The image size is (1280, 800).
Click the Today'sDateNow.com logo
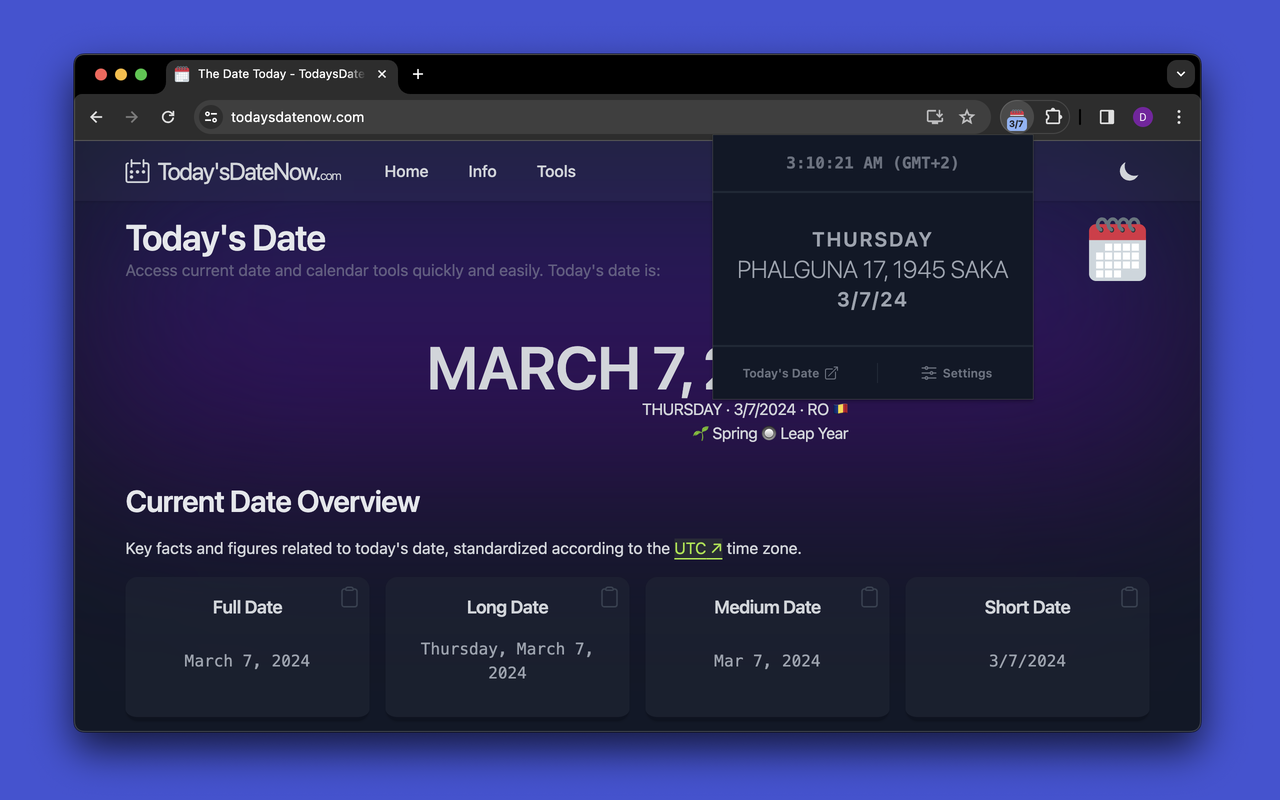[x=233, y=172]
